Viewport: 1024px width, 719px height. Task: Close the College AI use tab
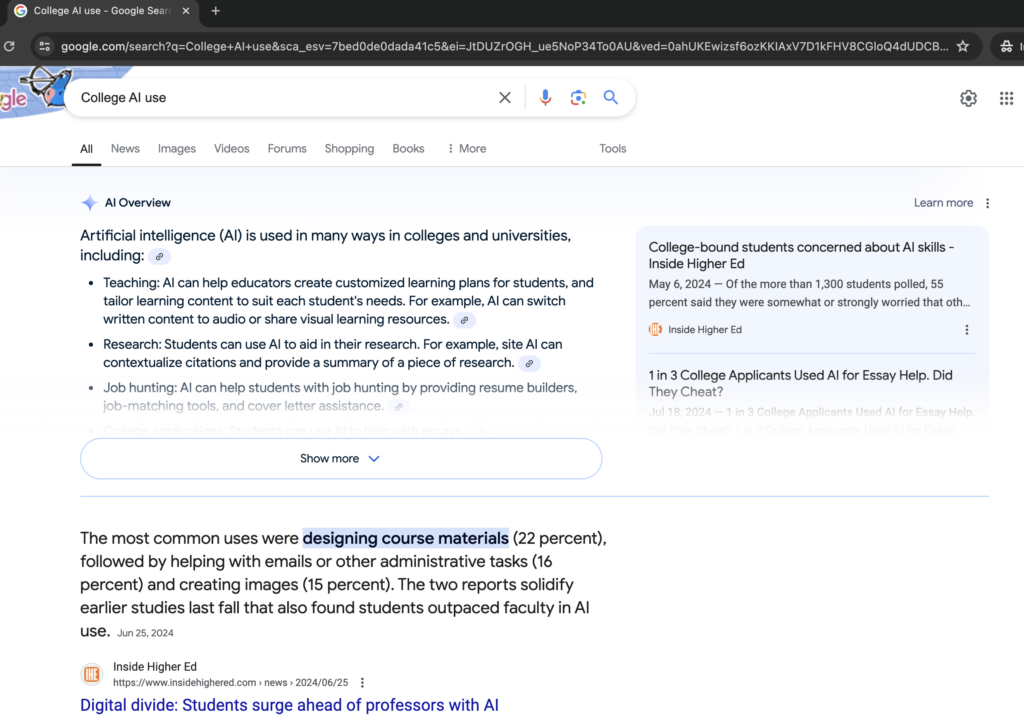coord(186,11)
